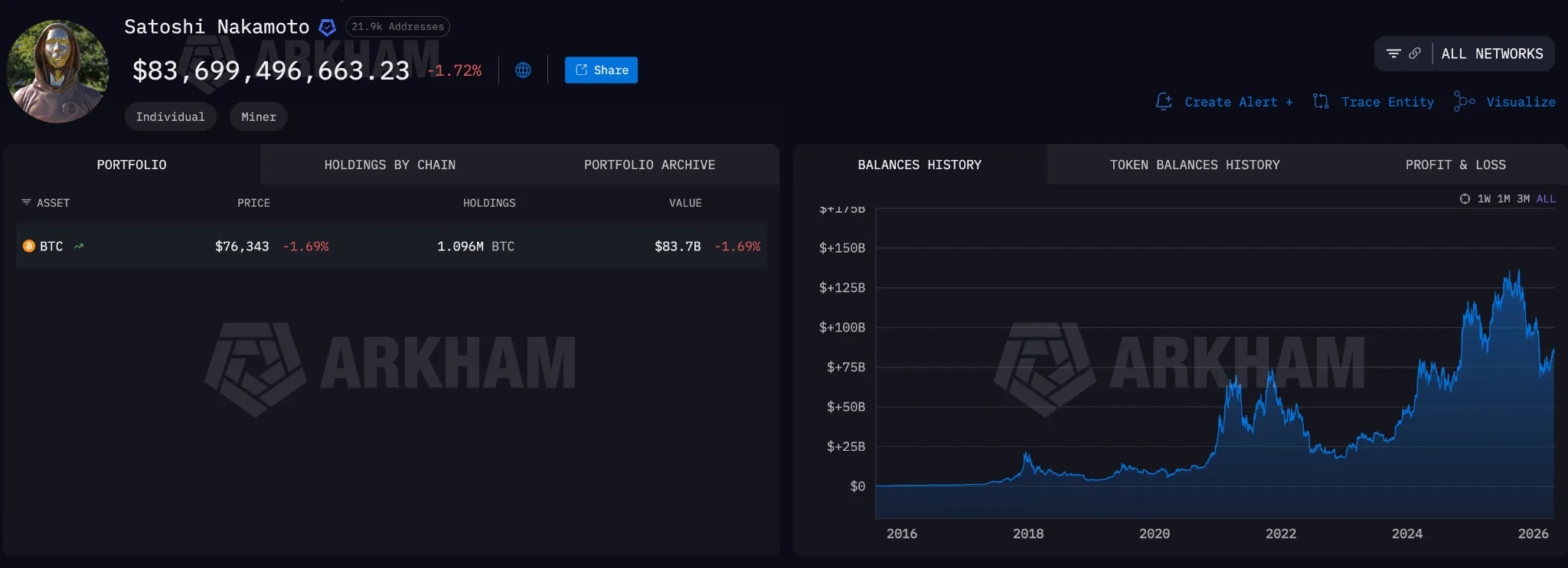Click the Trace Entity icon

pos(1321,101)
